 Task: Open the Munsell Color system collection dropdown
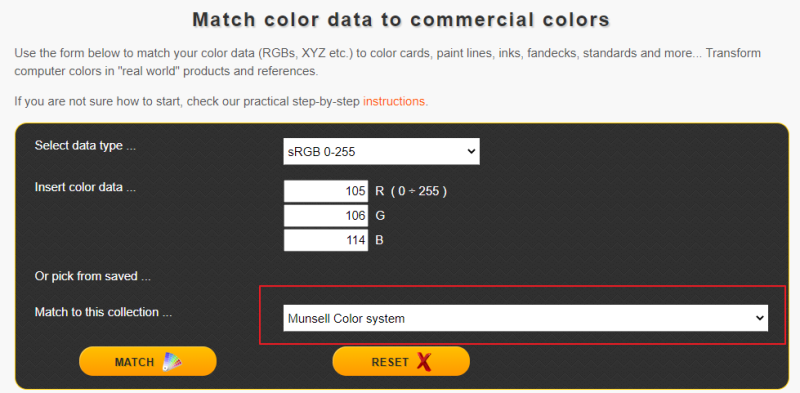tap(526, 318)
